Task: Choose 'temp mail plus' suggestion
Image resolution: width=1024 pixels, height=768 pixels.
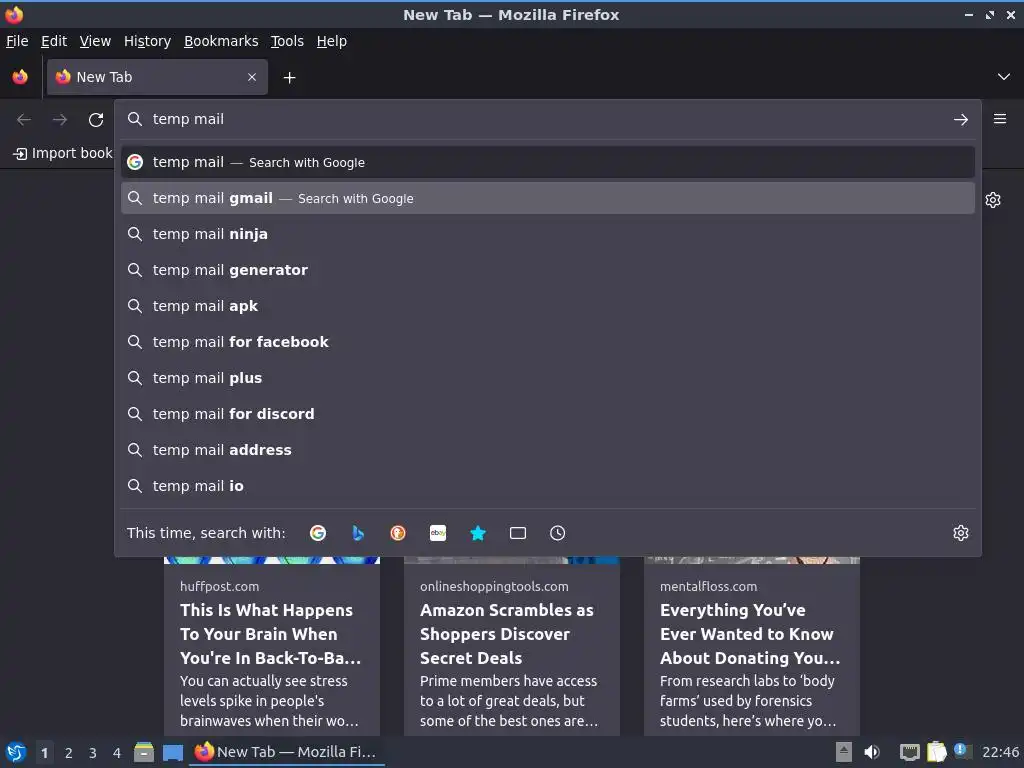Action: click(x=548, y=377)
